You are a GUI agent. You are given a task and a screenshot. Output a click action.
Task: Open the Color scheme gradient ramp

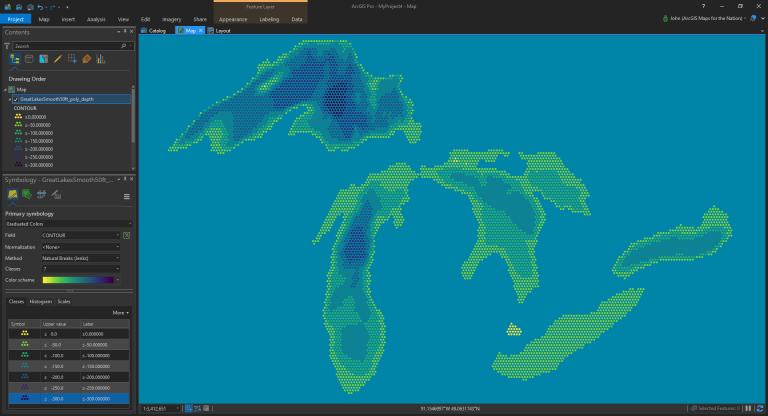click(78, 280)
